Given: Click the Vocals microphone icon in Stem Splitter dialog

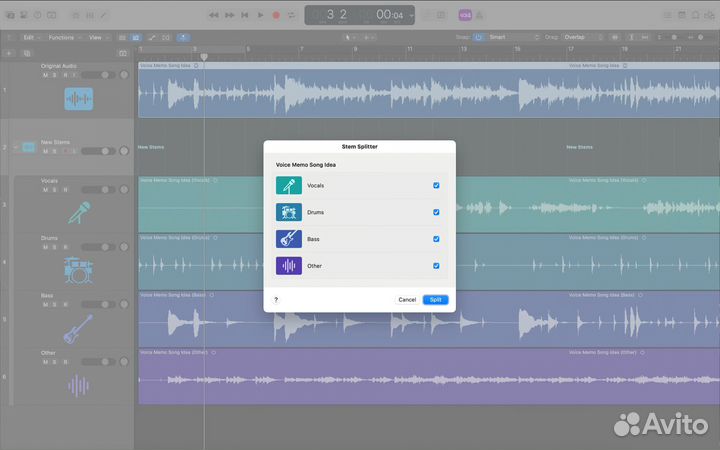Looking at the screenshot, I should point(289,186).
